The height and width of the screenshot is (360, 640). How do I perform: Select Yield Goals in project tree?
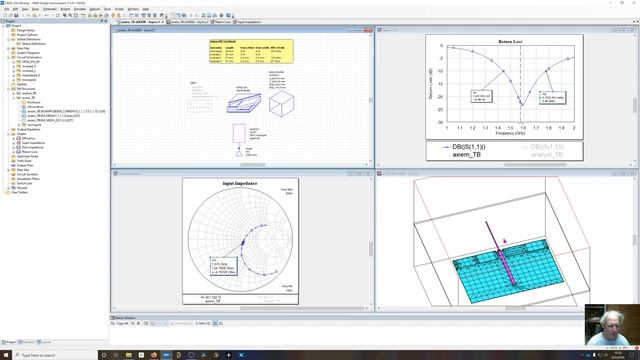24,161
